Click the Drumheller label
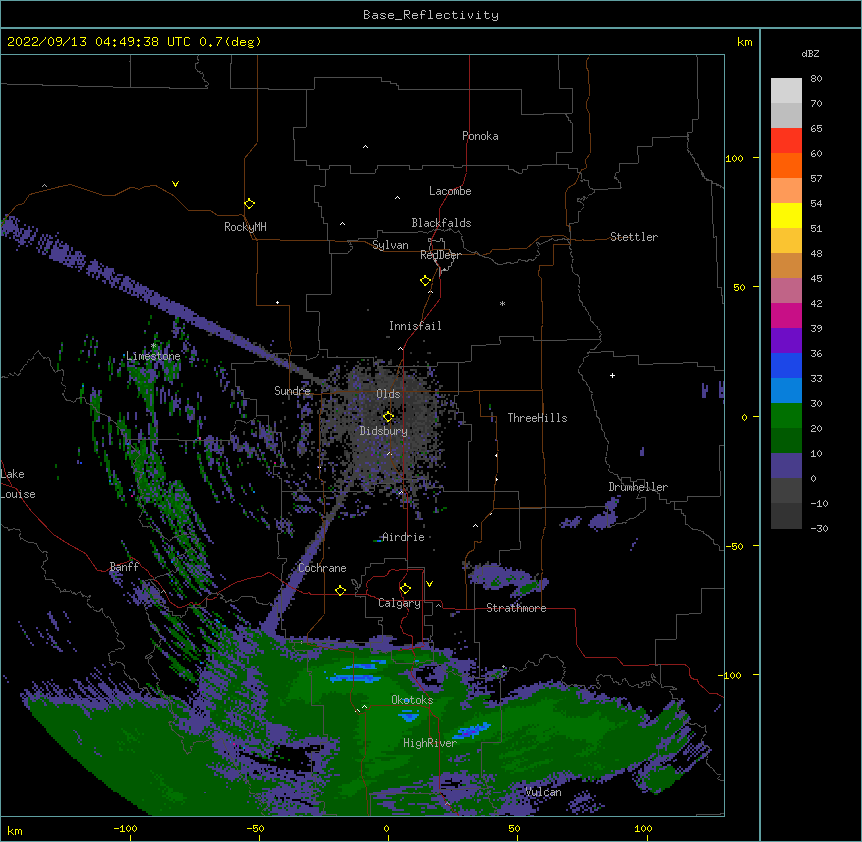 coord(638,487)
